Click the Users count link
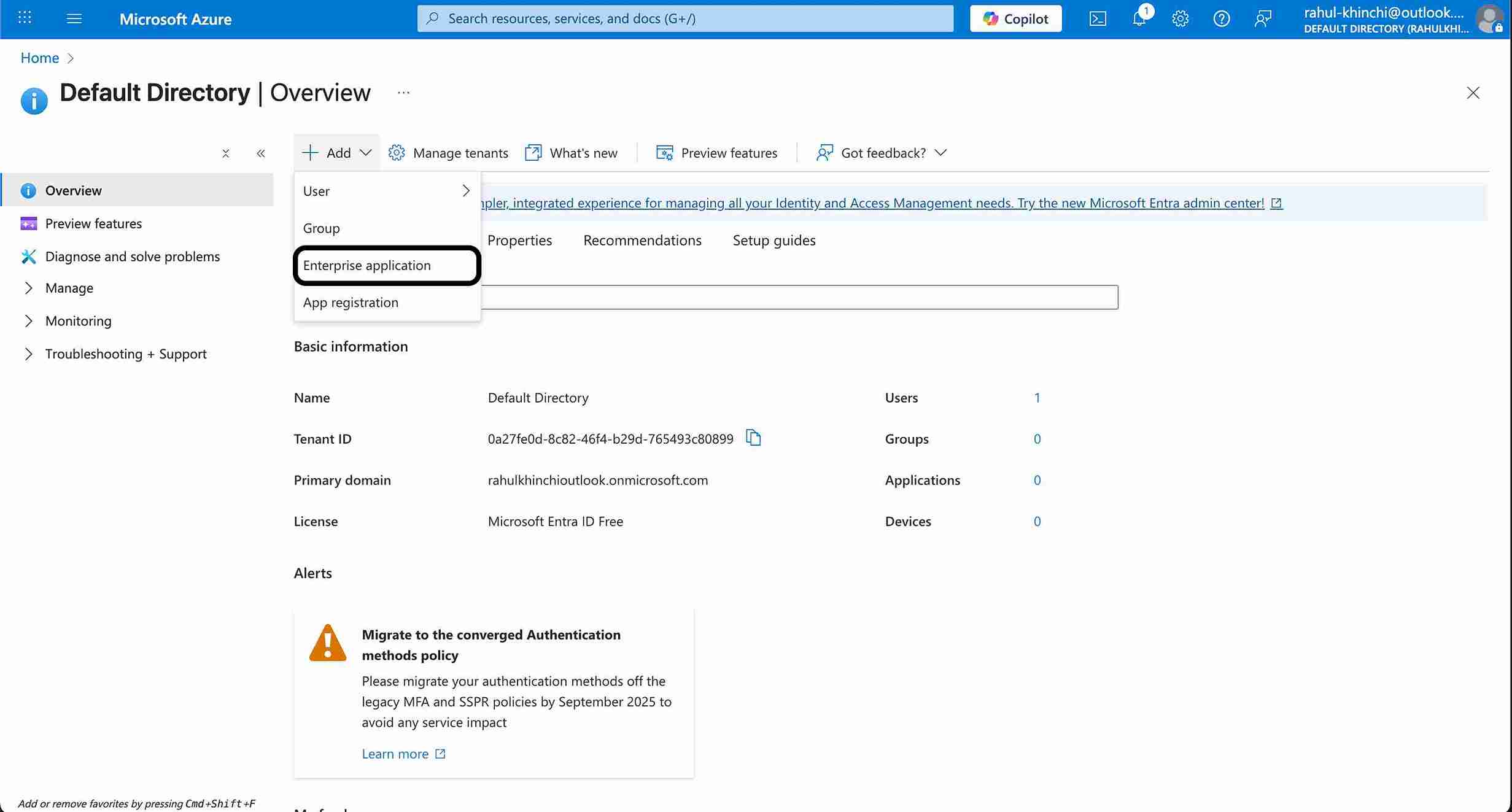The image size is (1512, 812). pyautogui.click(x=1037, y=398)
